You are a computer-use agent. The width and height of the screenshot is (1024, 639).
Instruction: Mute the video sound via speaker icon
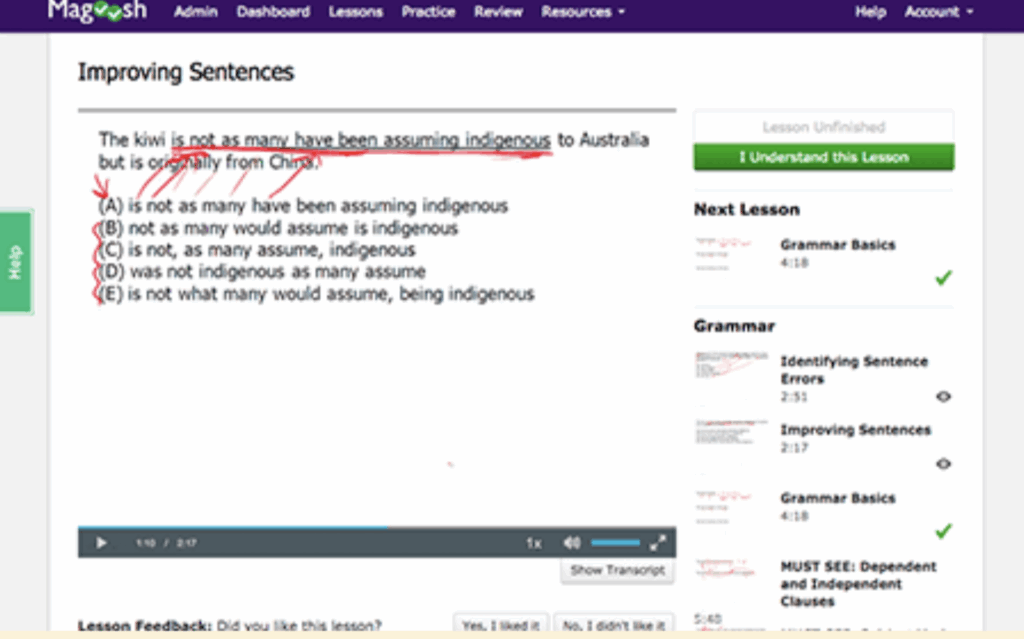tap(571, 542)
